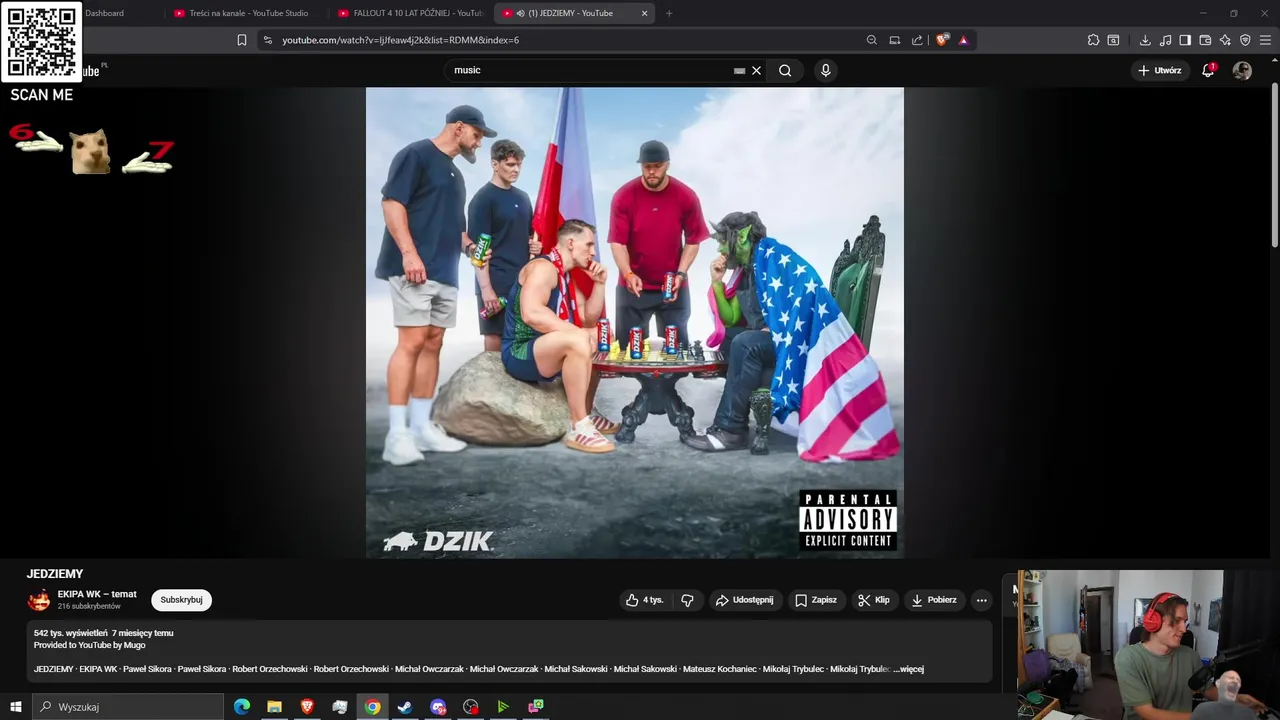Image resolution: width=1280 pixels, height=720 pixels.
Task: Toggle the browser sidebar panel
Action: pyautogui.click(x=1185, y=40)
